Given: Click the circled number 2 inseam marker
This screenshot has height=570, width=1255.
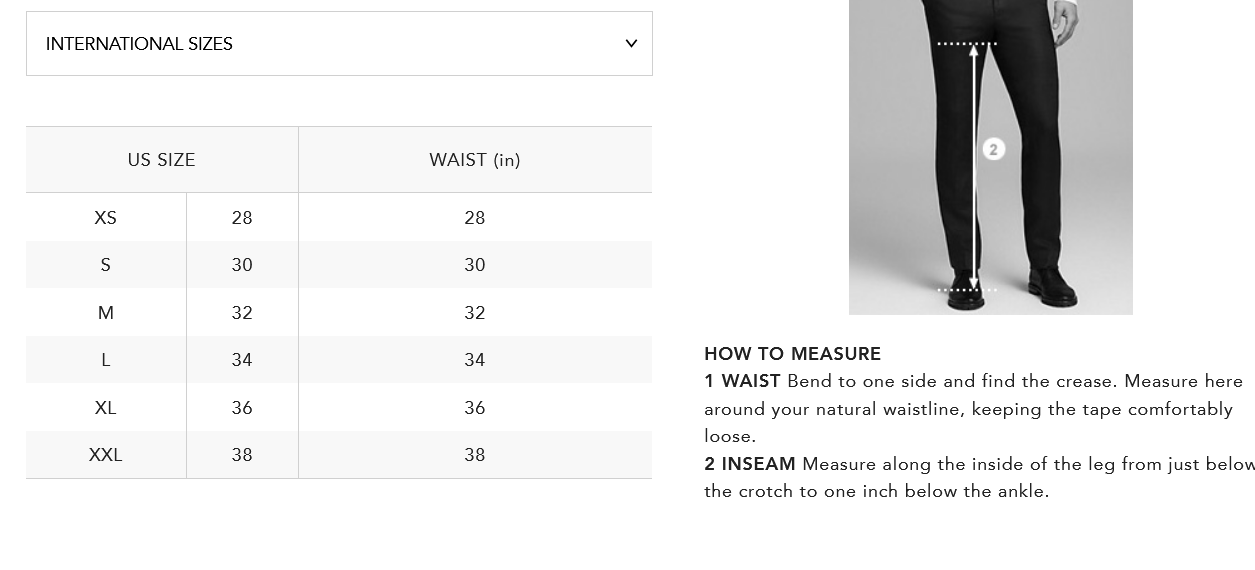Looking at the screenshot, I should (993, 149).
